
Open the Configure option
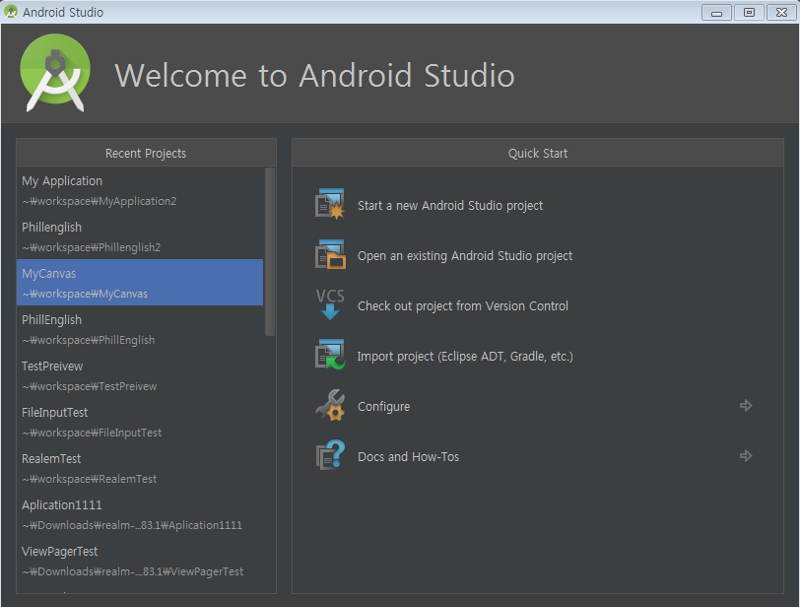tap(384, 407)
